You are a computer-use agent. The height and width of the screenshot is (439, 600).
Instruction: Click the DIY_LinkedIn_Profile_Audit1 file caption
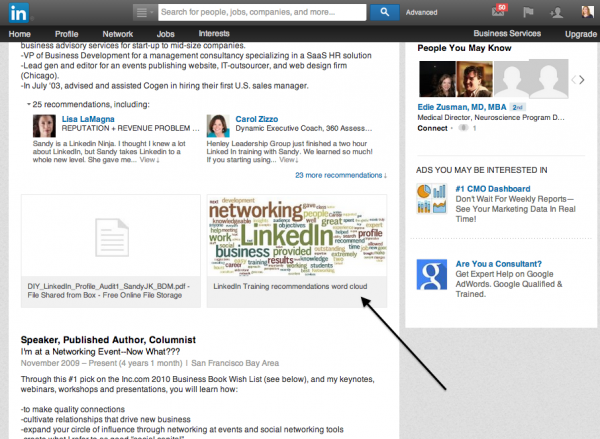(x=108, y=290)
